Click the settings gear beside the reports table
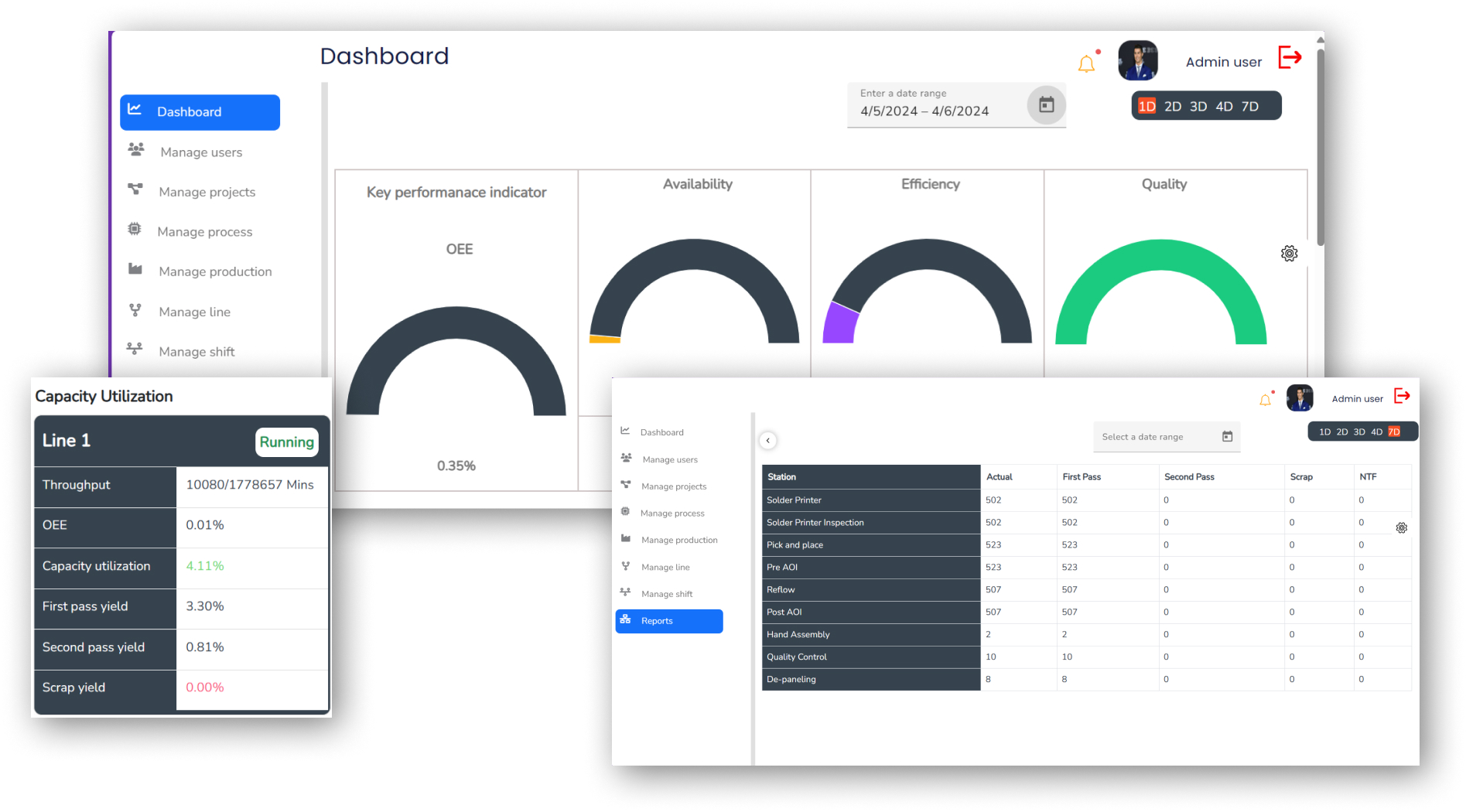This screenshot has width=1466, height=812. pos(1401,528)
